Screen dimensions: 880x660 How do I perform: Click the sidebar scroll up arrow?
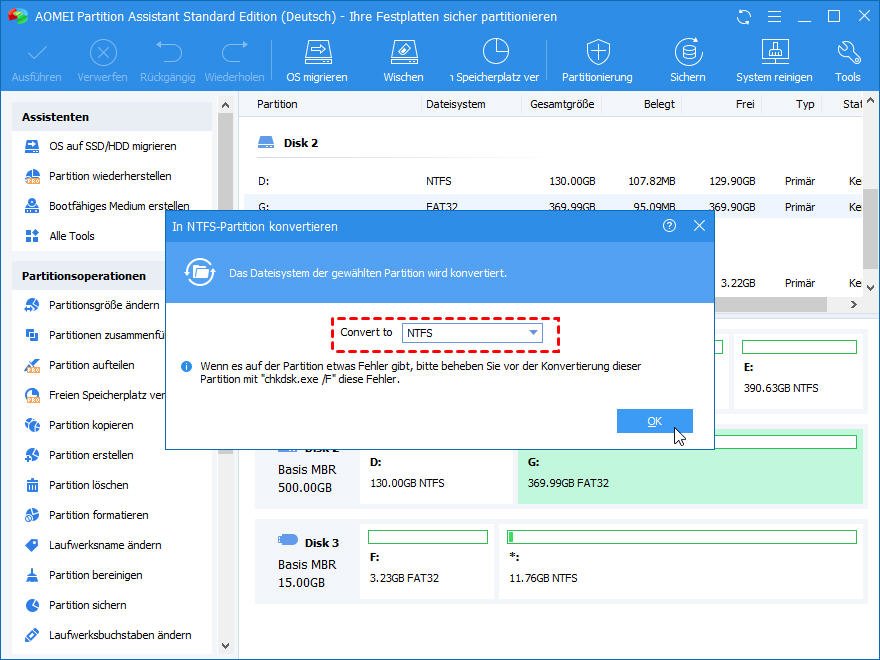click(226, 105)
